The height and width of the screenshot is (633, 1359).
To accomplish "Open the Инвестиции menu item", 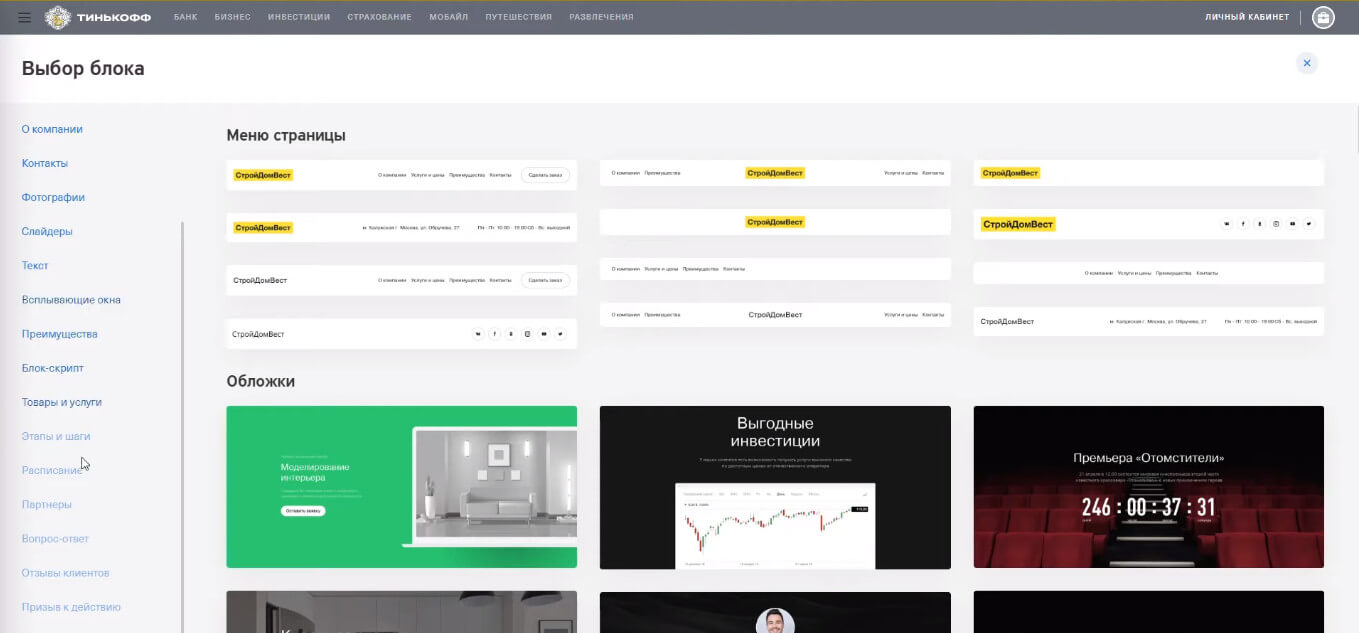I will coord(299,17).
